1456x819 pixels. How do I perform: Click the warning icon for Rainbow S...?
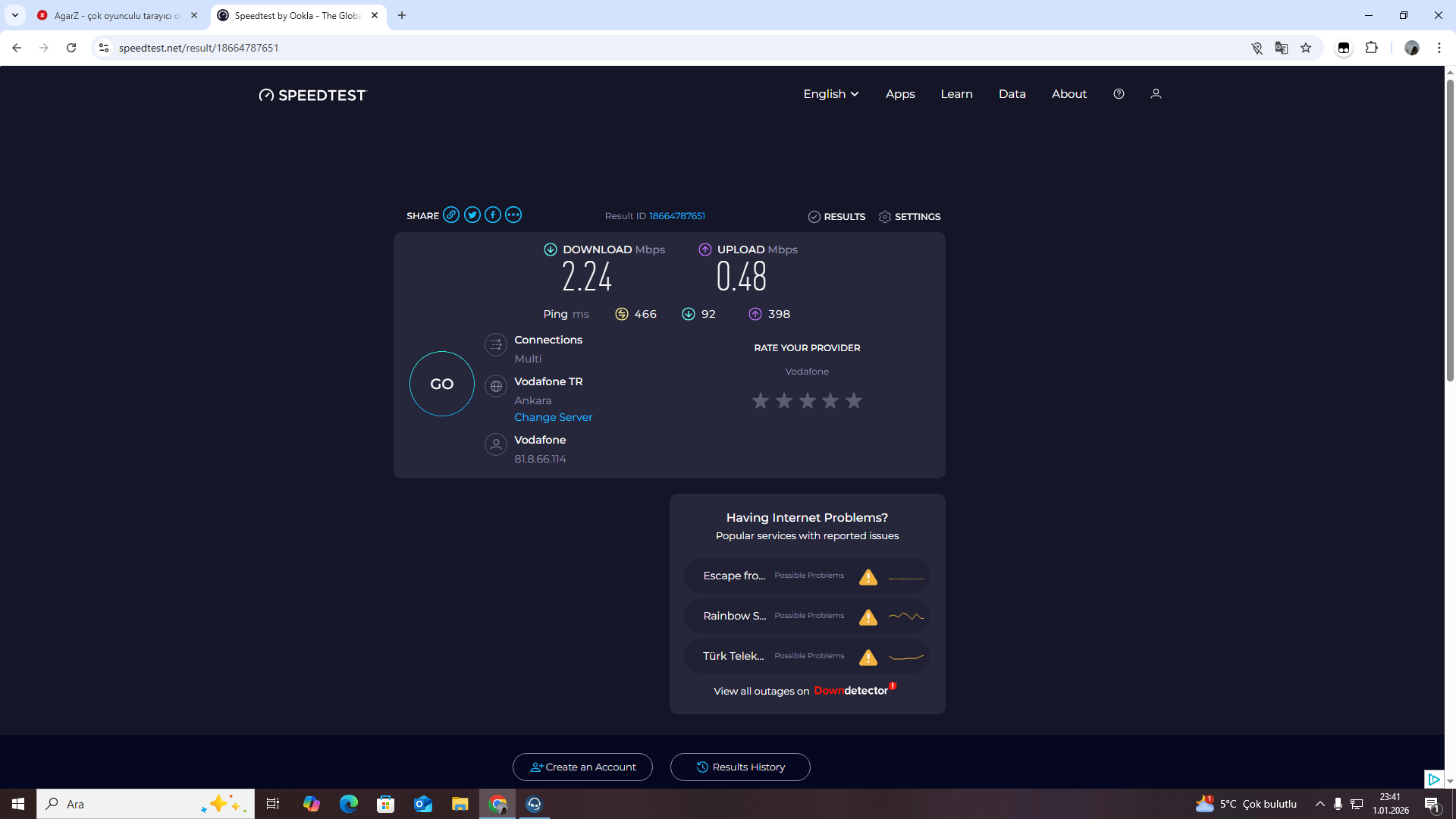pyautogui.click(x=868, y=617)
